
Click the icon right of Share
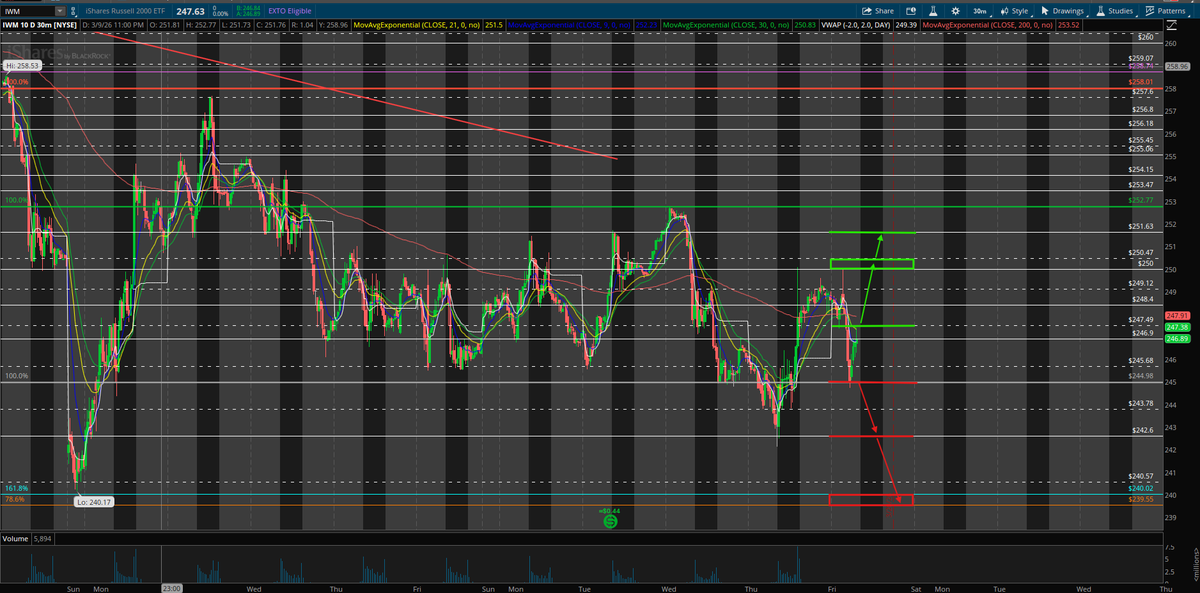909,10
